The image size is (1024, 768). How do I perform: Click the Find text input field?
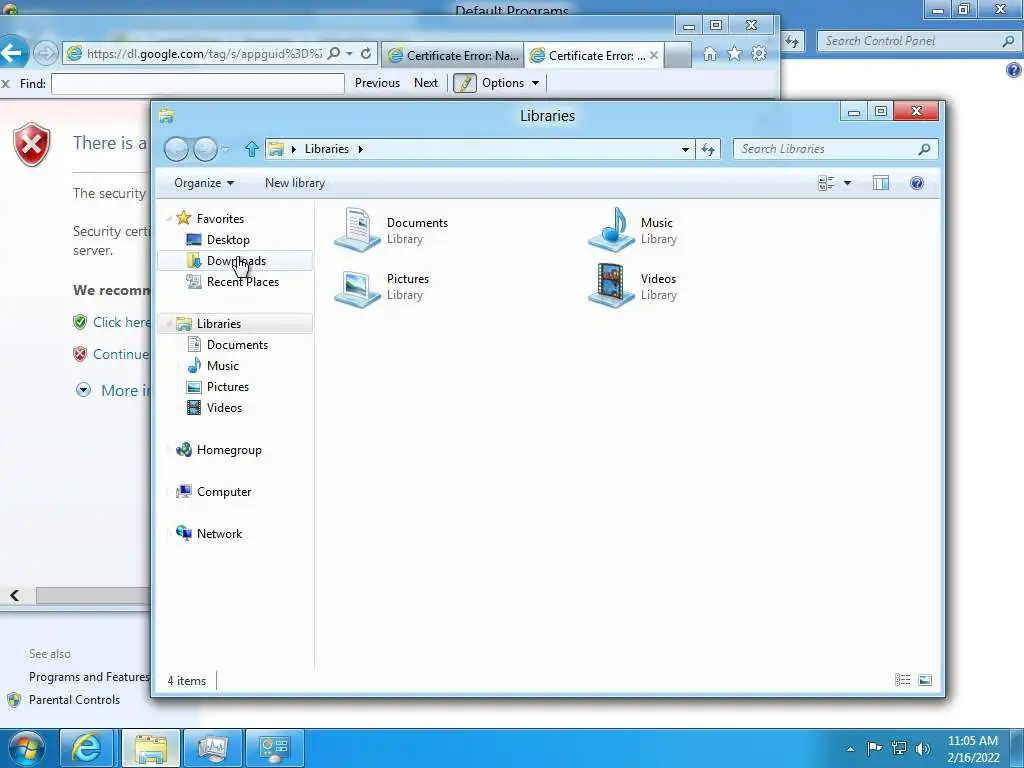198,84
